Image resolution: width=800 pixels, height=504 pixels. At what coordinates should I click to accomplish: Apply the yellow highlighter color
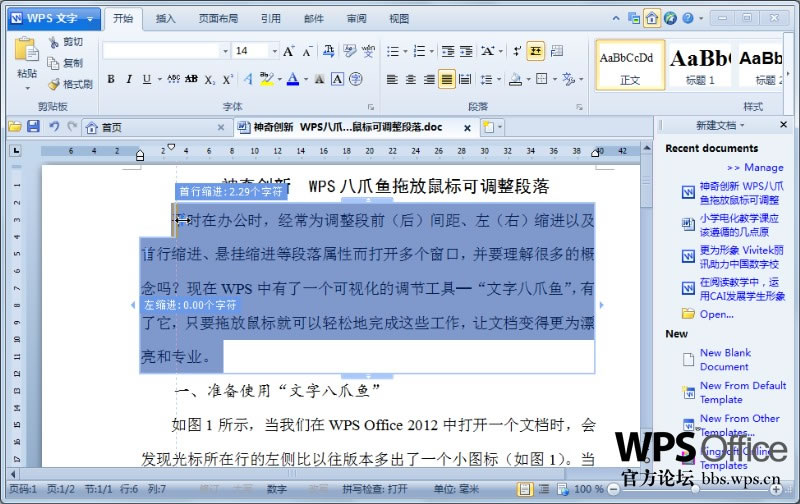tap(266, 79)
